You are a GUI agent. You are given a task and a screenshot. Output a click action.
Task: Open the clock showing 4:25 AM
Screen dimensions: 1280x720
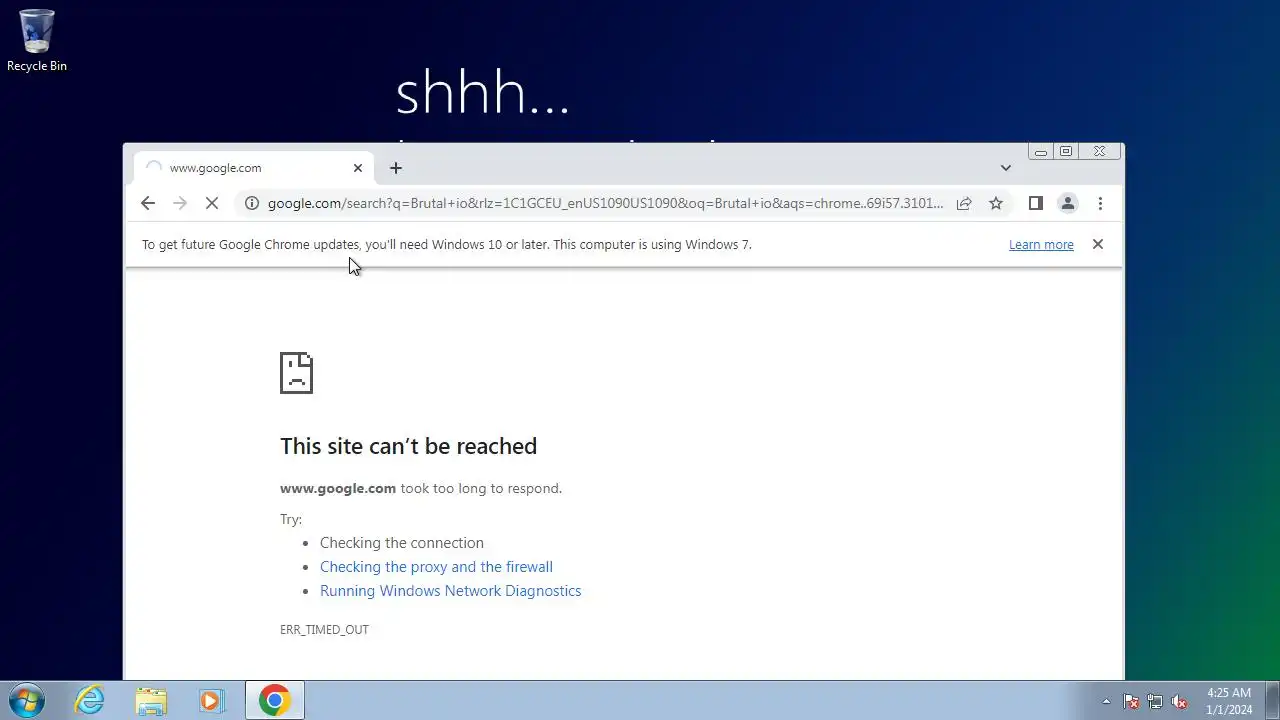1229,701
